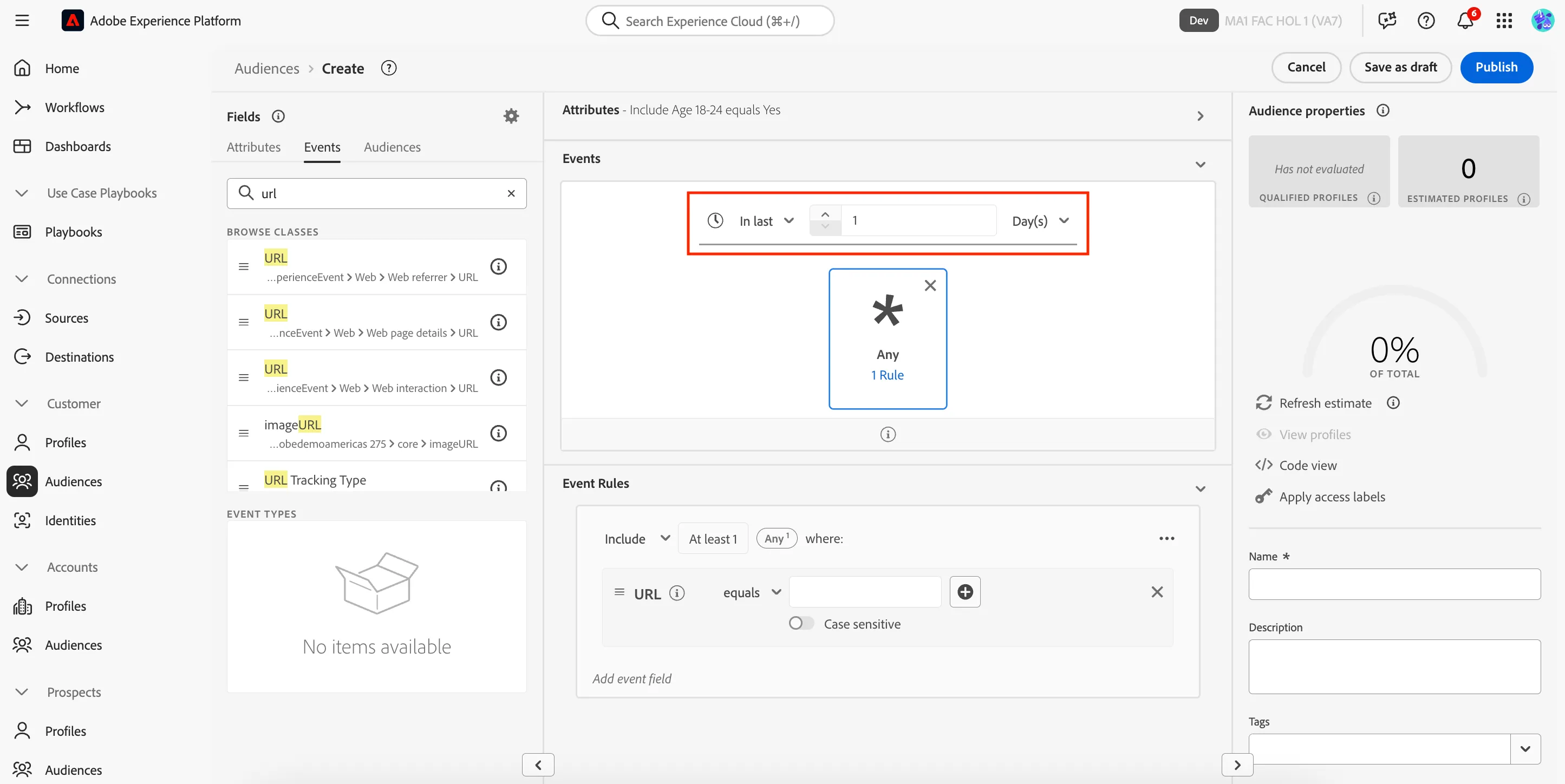Open the event rule more options ellipsis
Viewport: 1565px width, 784px height.
[x=1166, y=539]
